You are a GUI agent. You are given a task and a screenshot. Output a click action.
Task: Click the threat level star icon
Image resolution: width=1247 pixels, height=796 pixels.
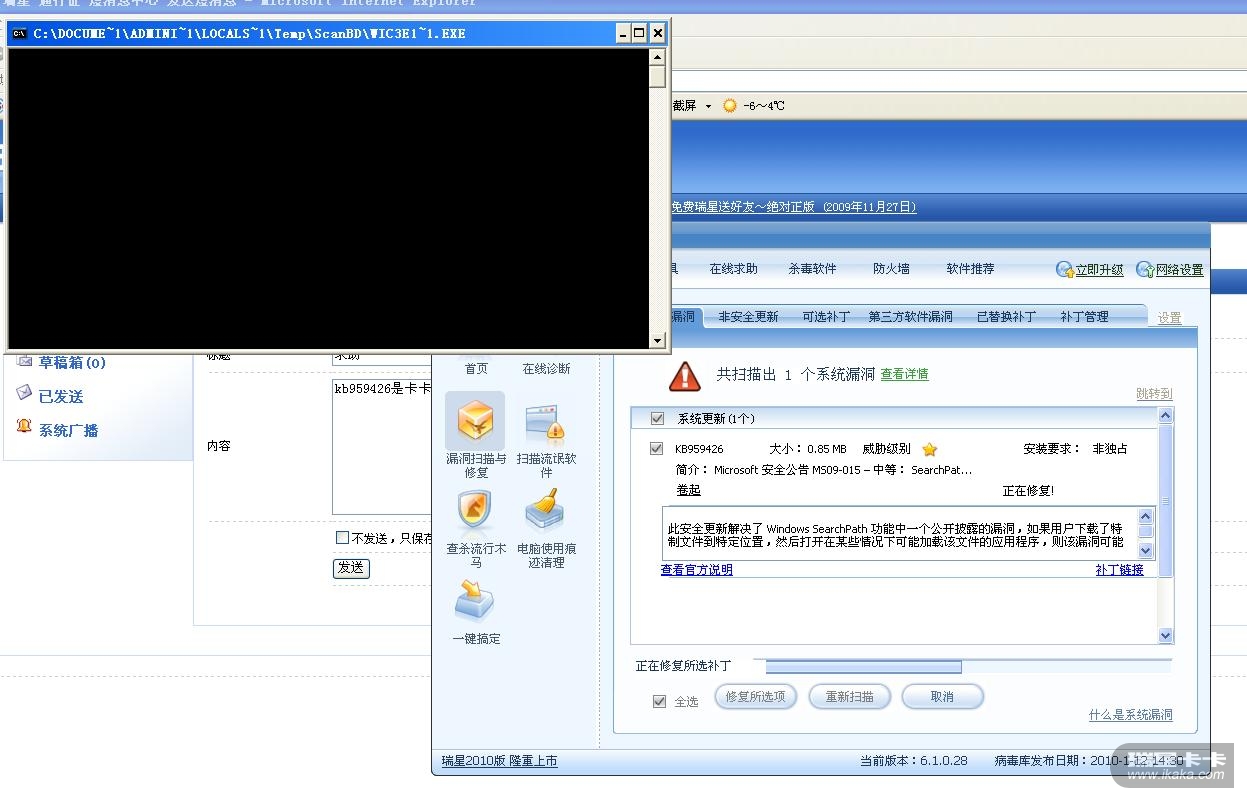click(929, 449)
